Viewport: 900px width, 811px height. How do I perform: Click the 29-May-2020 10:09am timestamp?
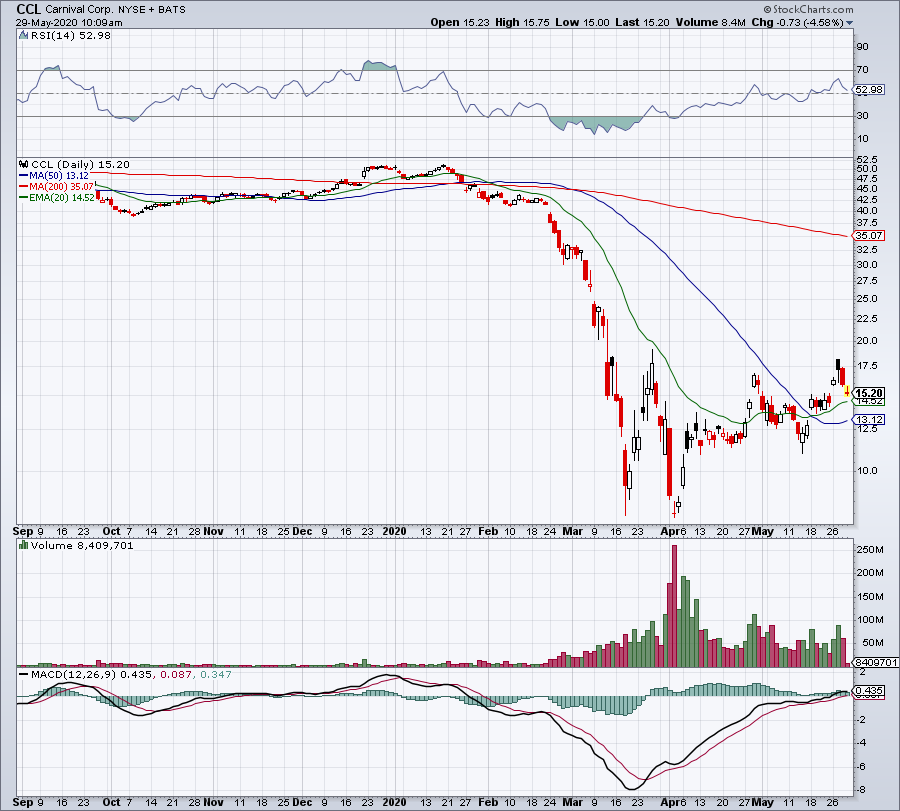pyautogui.click(x=69, y=23)
